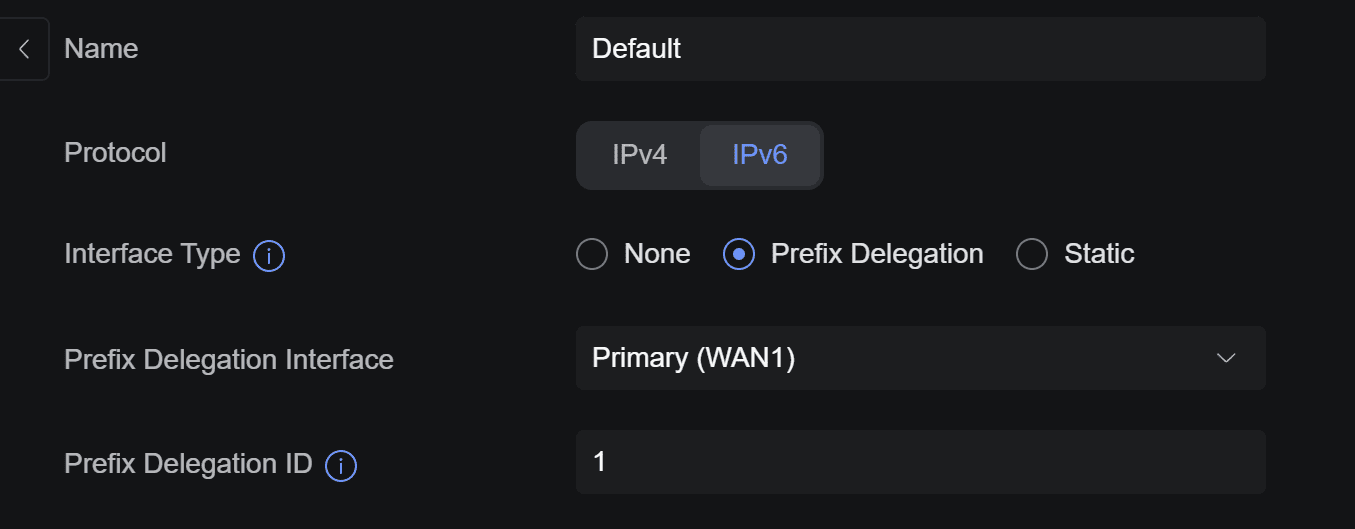This screenshot has height=529, width=1355.
Task: Click the None option label text
Action: tap(657, 254)
